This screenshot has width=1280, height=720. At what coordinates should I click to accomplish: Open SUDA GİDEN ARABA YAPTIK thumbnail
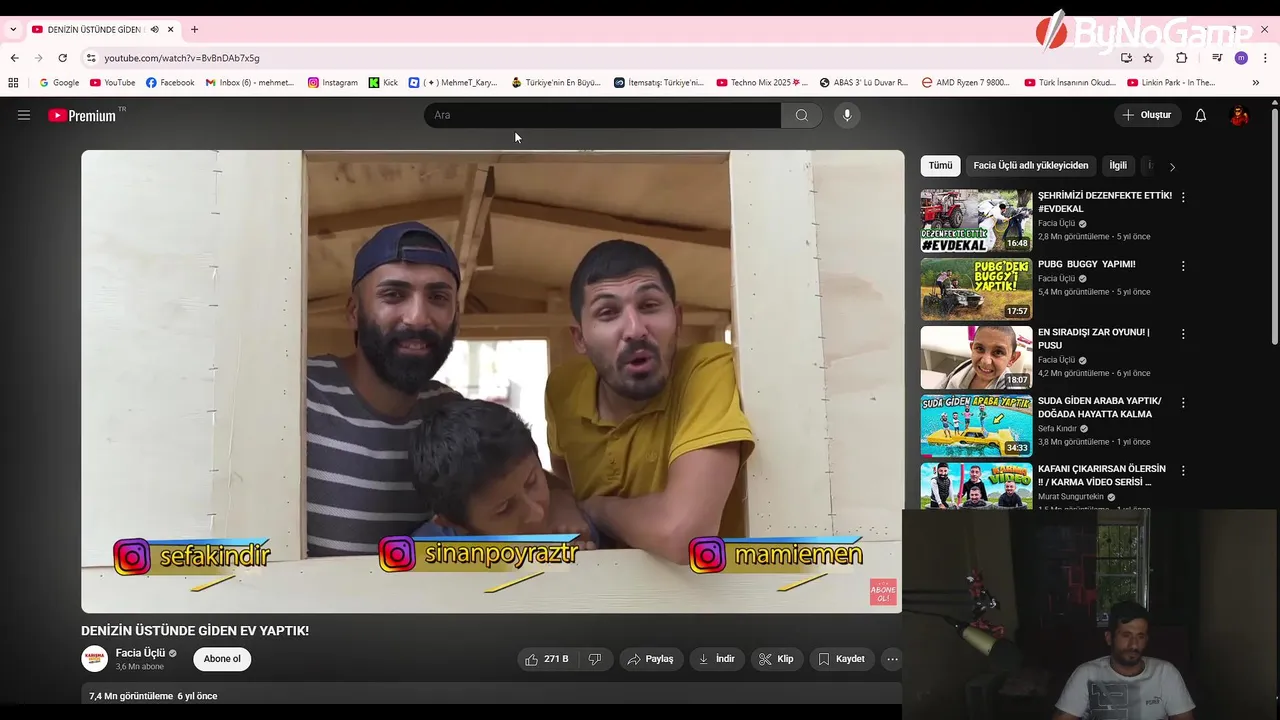pos(976,426)
